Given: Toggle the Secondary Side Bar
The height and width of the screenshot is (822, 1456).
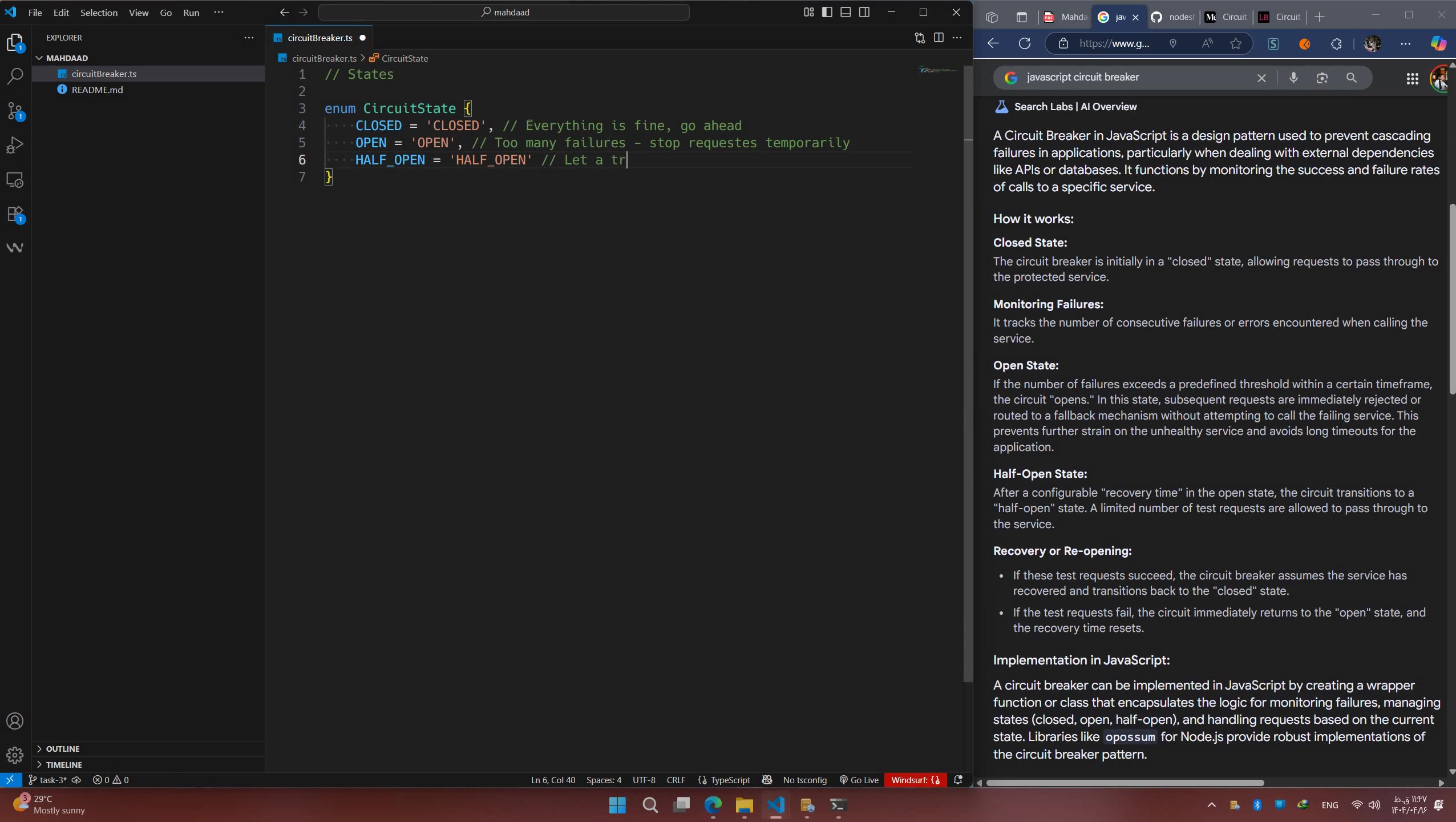Looking at the screenshot, I should 864,12.
